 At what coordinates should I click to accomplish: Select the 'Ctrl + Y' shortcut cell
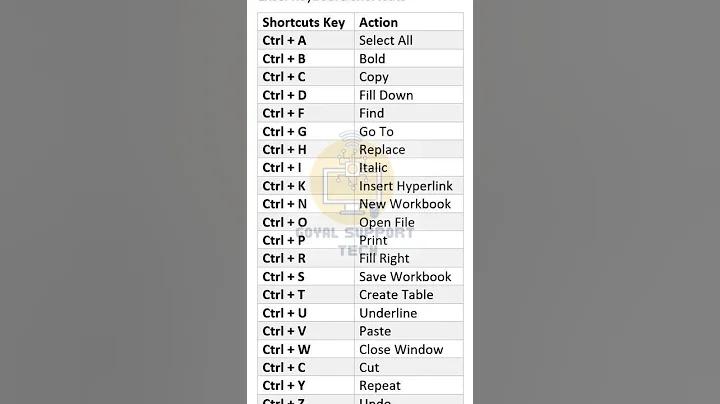point(306,385)
